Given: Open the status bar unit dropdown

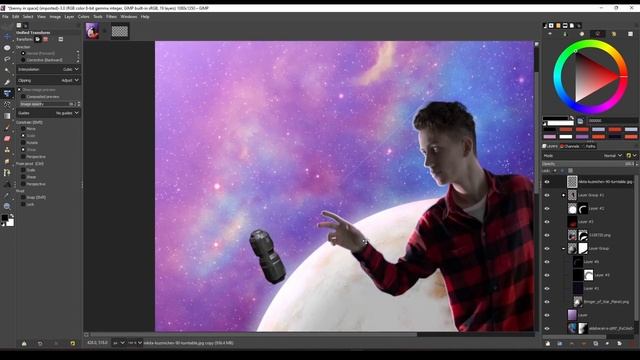Looking at the screenshot, I should [119, 343].
